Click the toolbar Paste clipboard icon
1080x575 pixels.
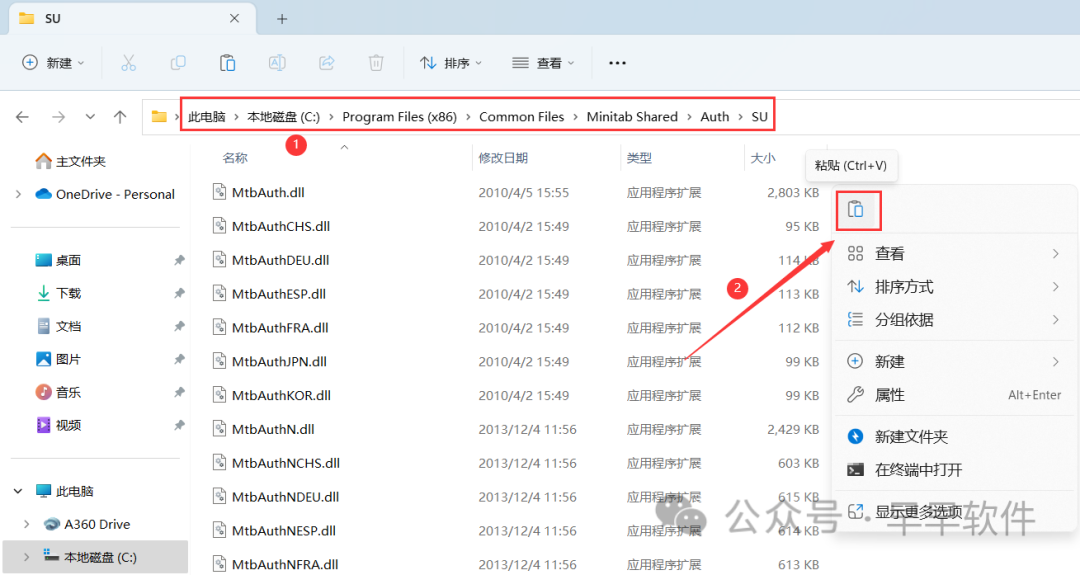pos(227,63)
